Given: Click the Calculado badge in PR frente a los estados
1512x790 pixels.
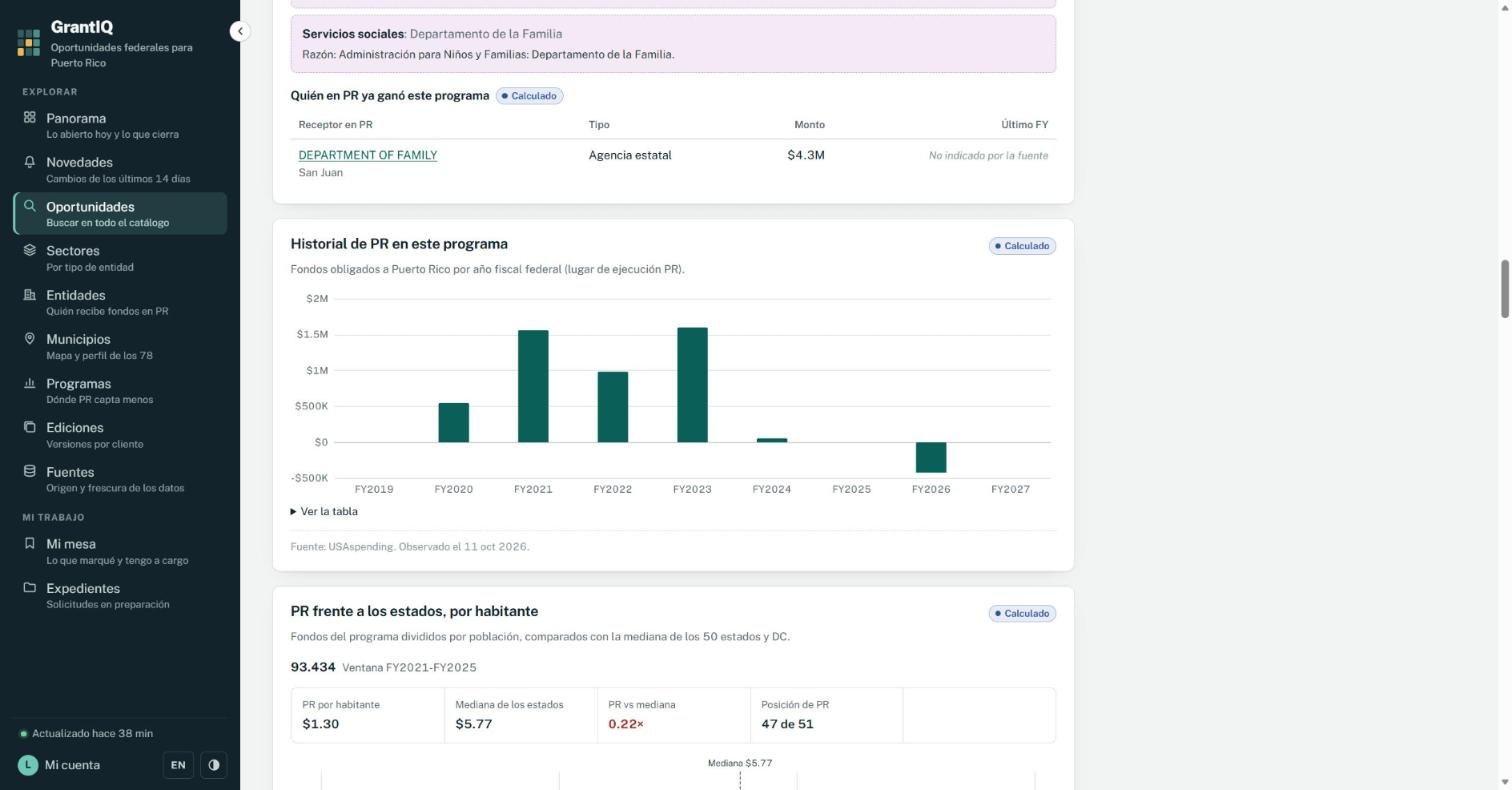Looking at the screenshot, I should (x=1022, y=614).
